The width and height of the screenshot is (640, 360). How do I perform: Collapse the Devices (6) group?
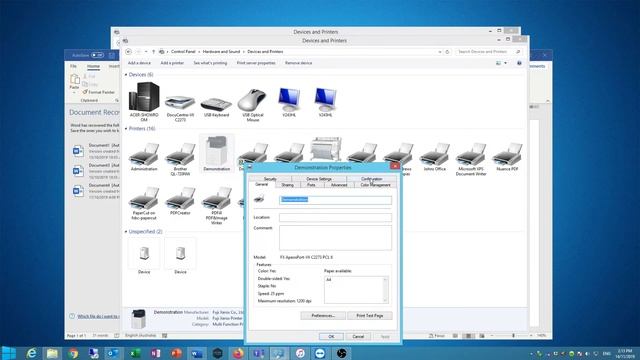[x=126, y=75]
